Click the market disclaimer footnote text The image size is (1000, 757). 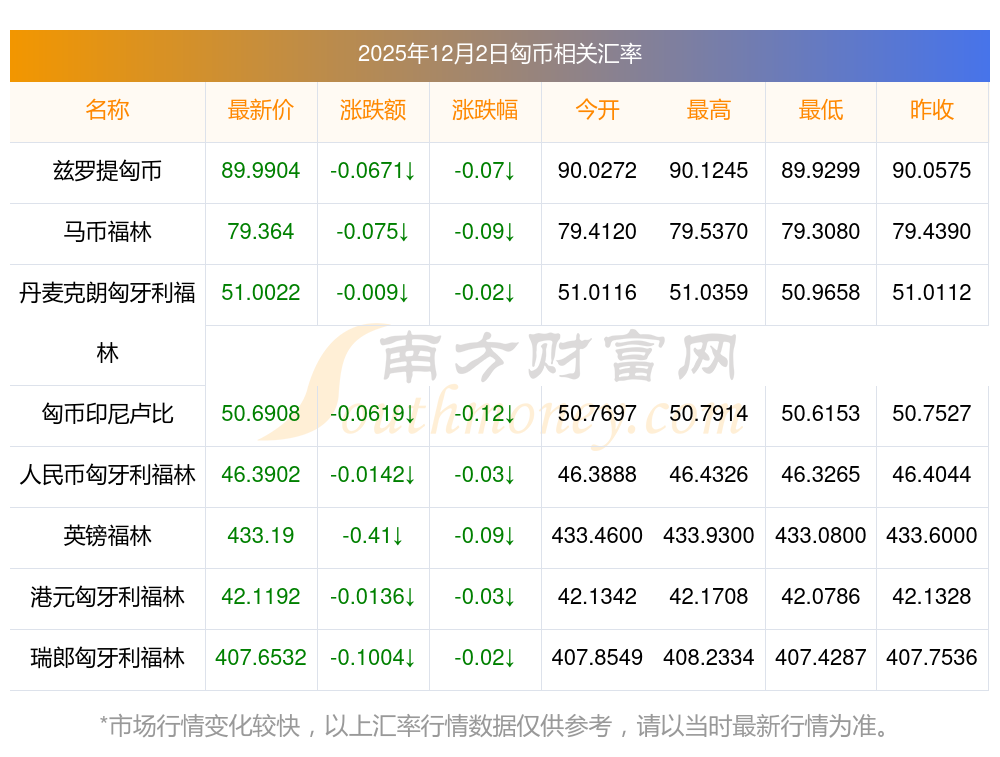(x=495, y=725)
